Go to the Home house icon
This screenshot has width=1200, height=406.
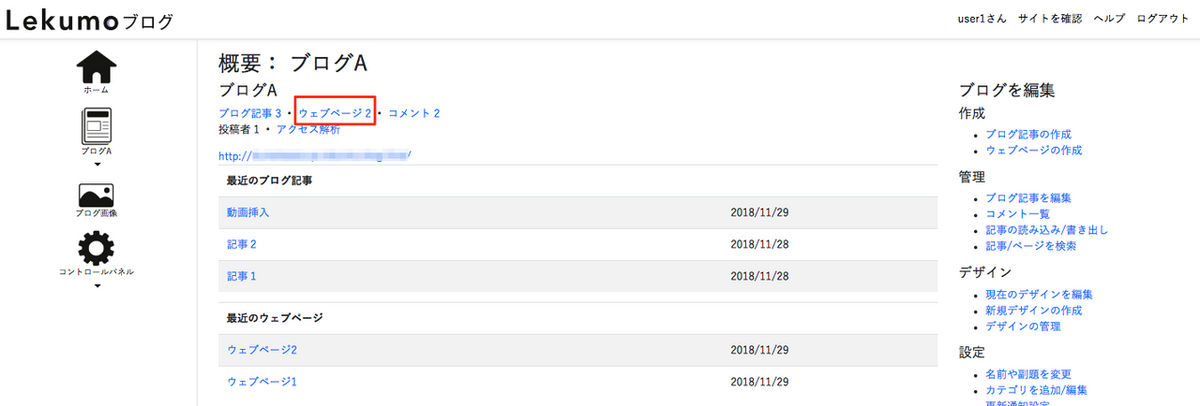point(97,68)
